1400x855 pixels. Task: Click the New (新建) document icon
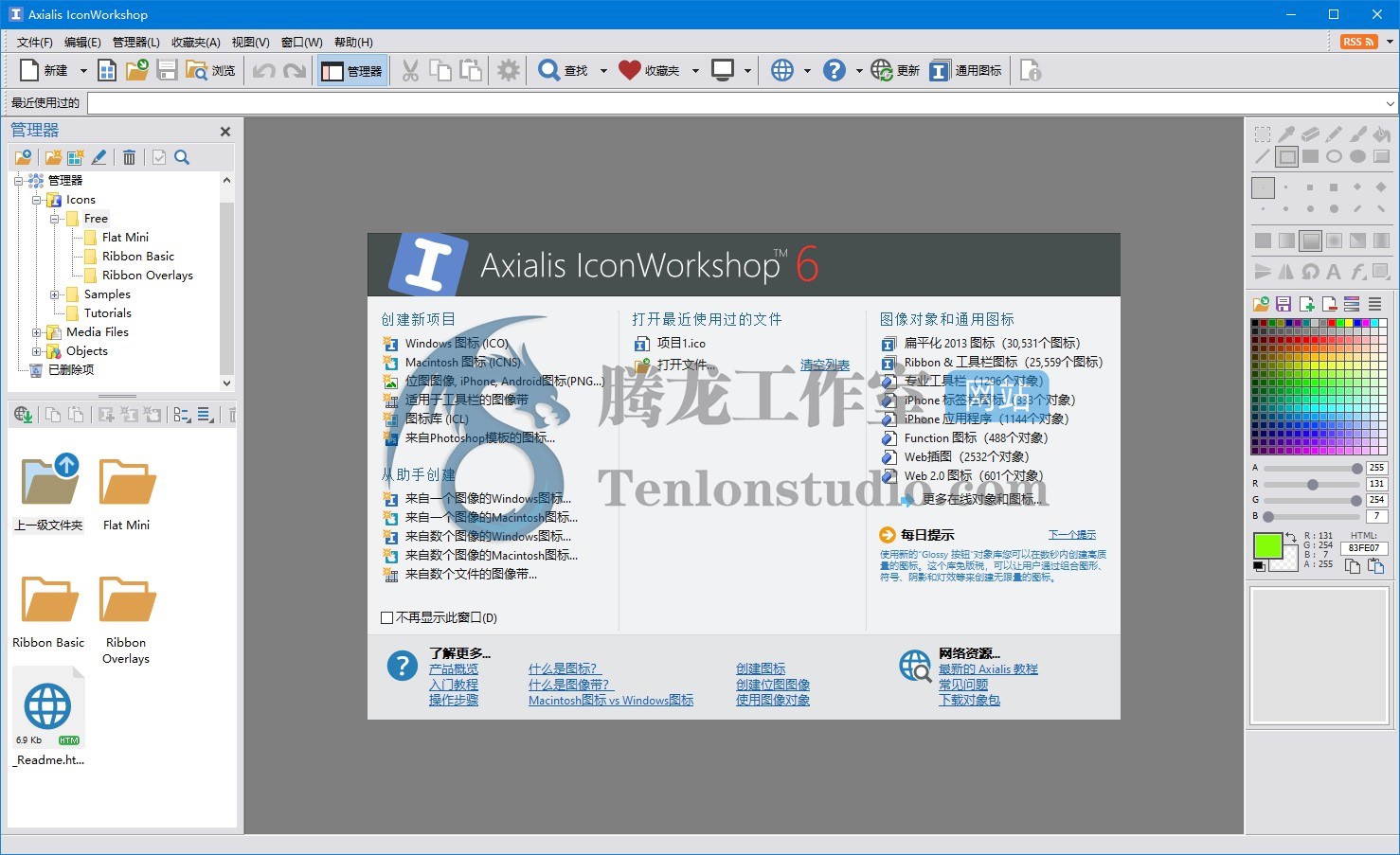coord(29,70)
